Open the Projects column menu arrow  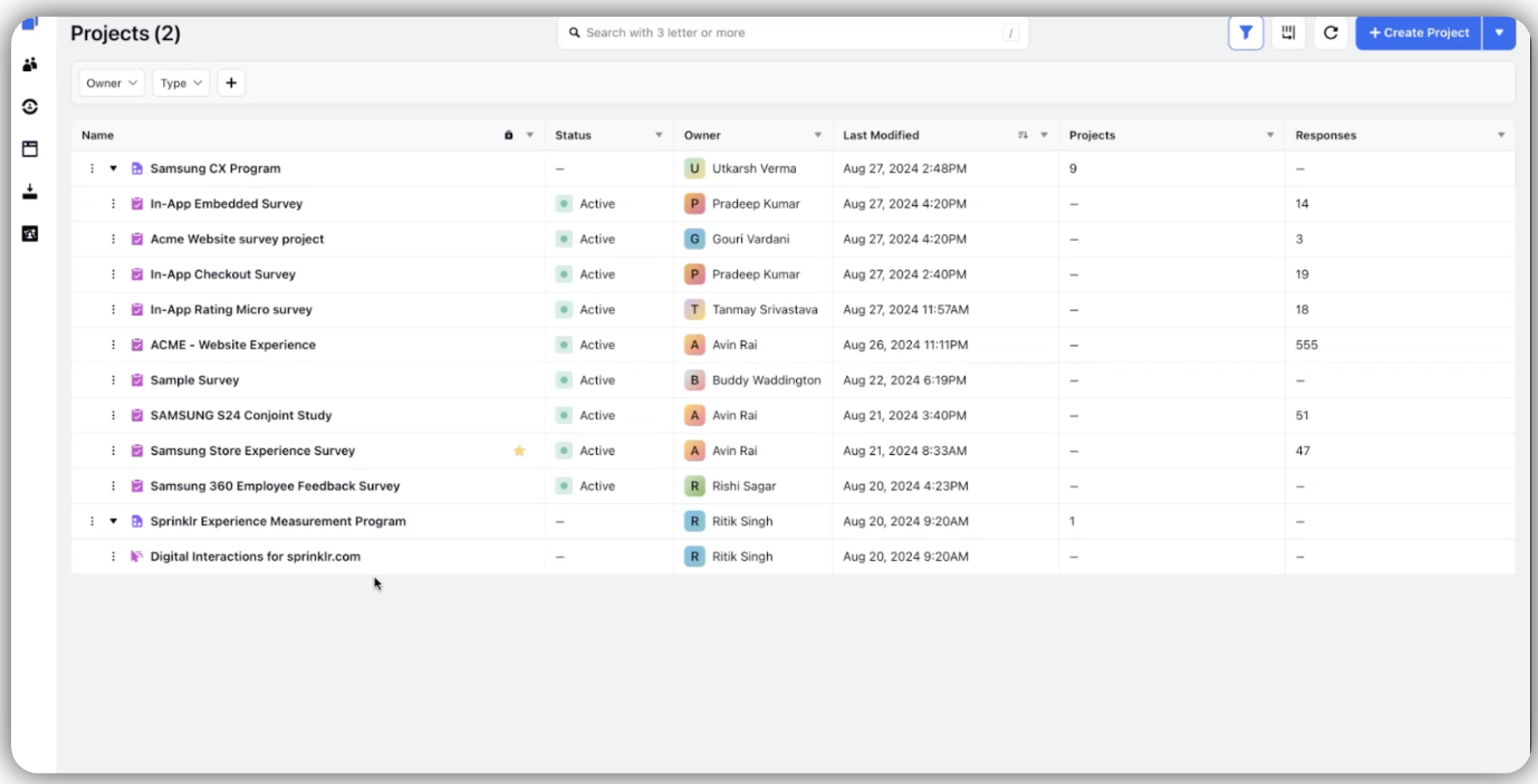(x=1270, y=135)
